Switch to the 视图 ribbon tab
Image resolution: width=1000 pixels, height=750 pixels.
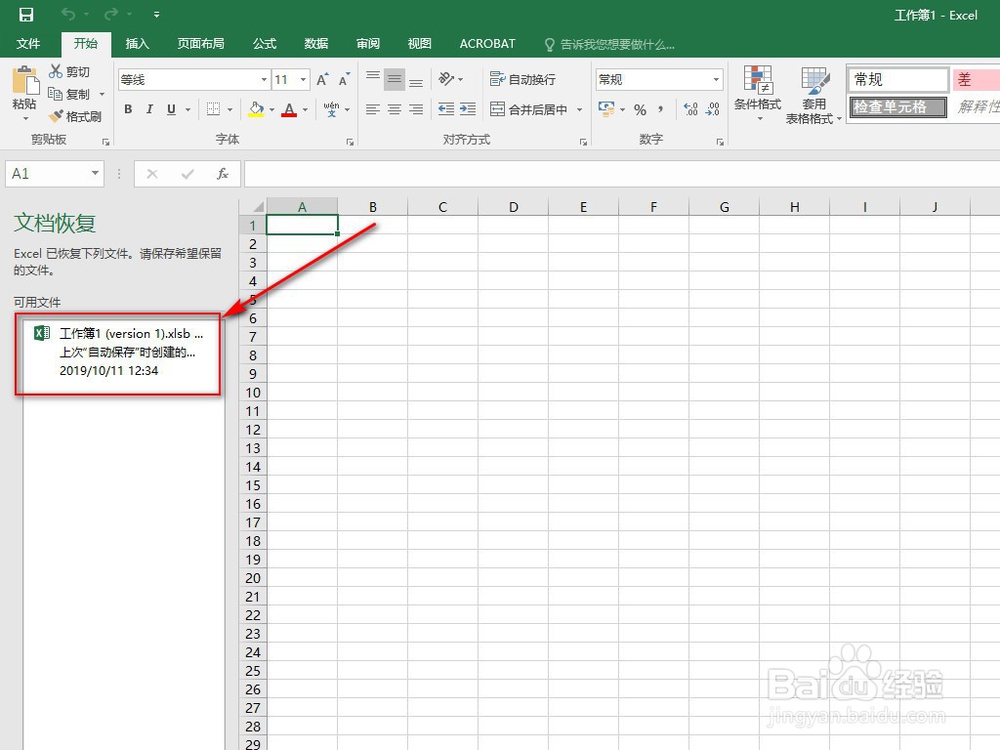[420, 43]
